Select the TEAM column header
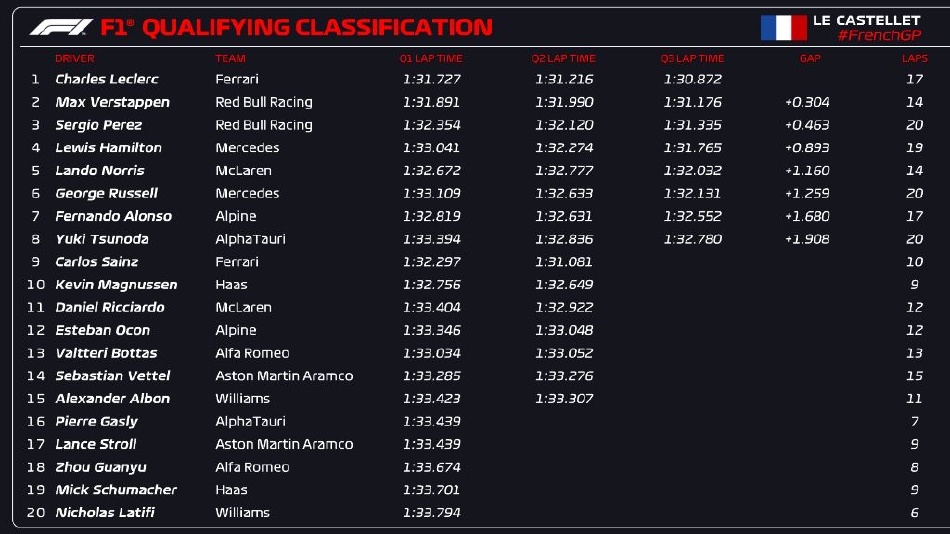 [x=230, y=59]
